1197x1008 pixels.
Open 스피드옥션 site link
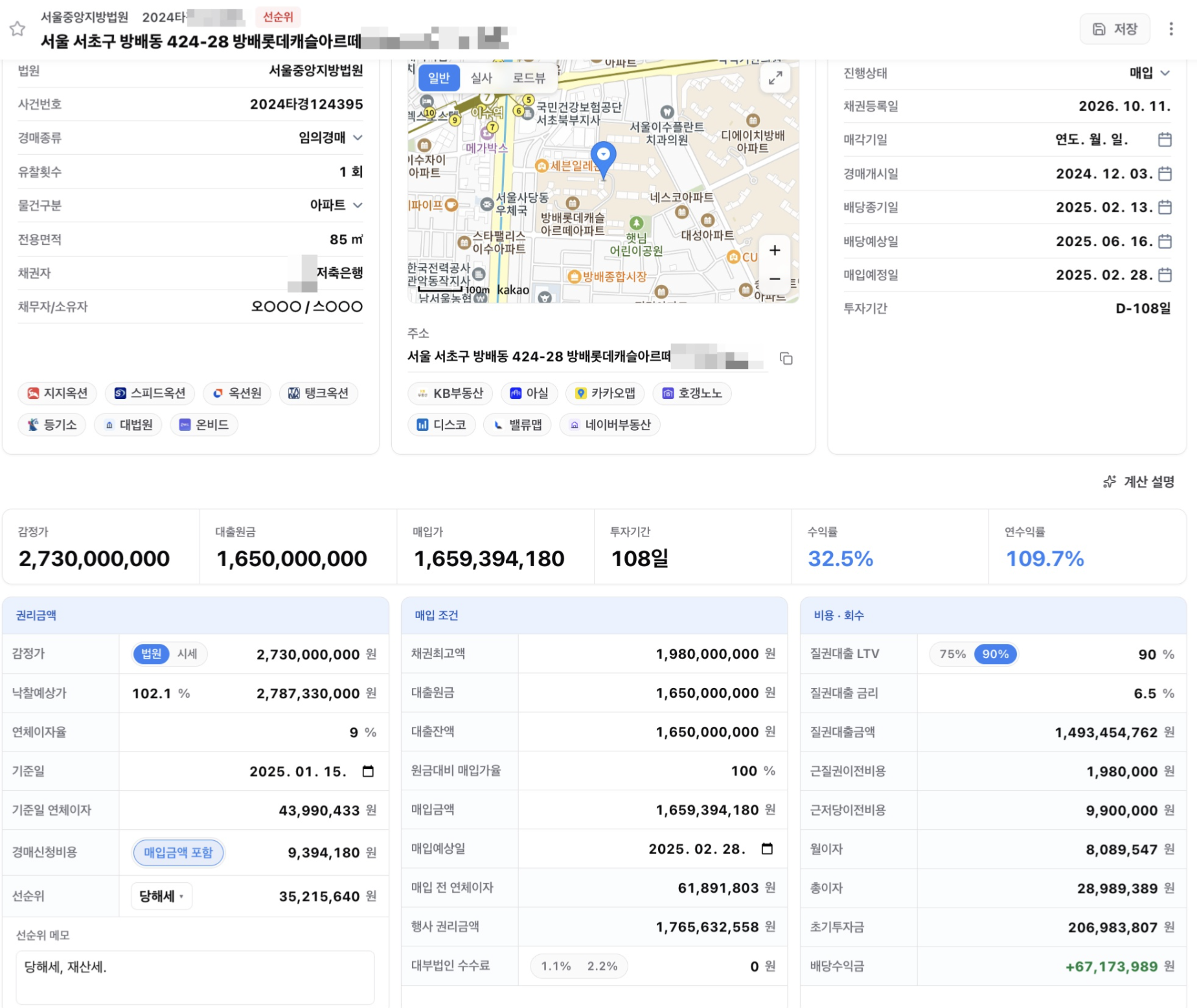click(x=150, y=393)
